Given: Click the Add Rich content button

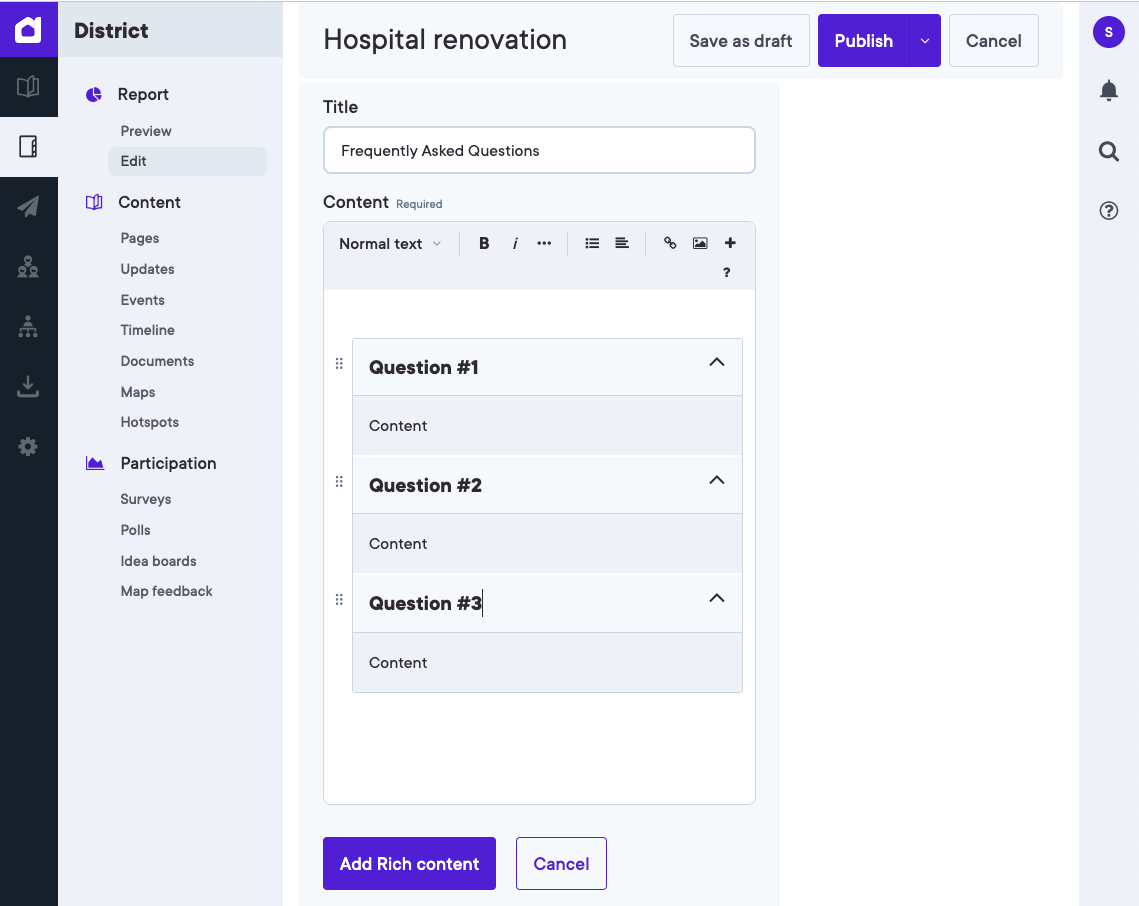Looking at the screenshot, I should [409, 863].
